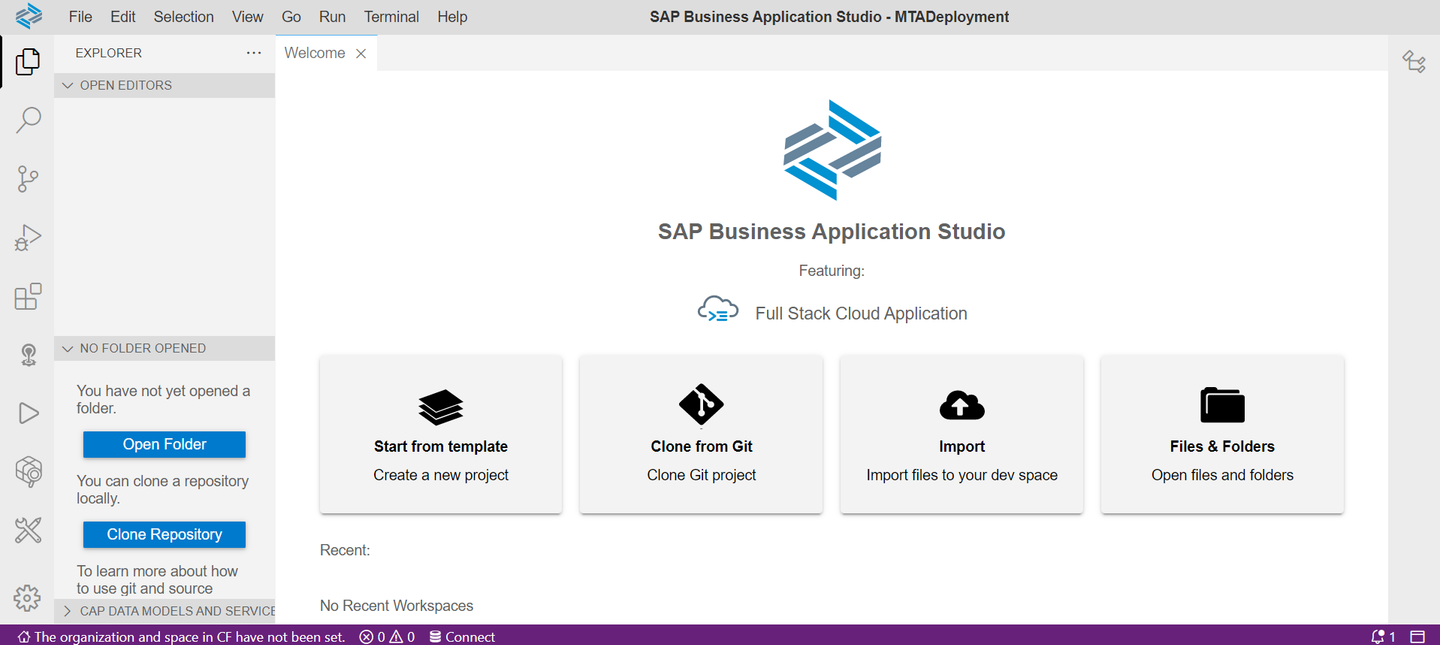Open the Search view icon
The image size is (1440, 645).
(28, 120)
